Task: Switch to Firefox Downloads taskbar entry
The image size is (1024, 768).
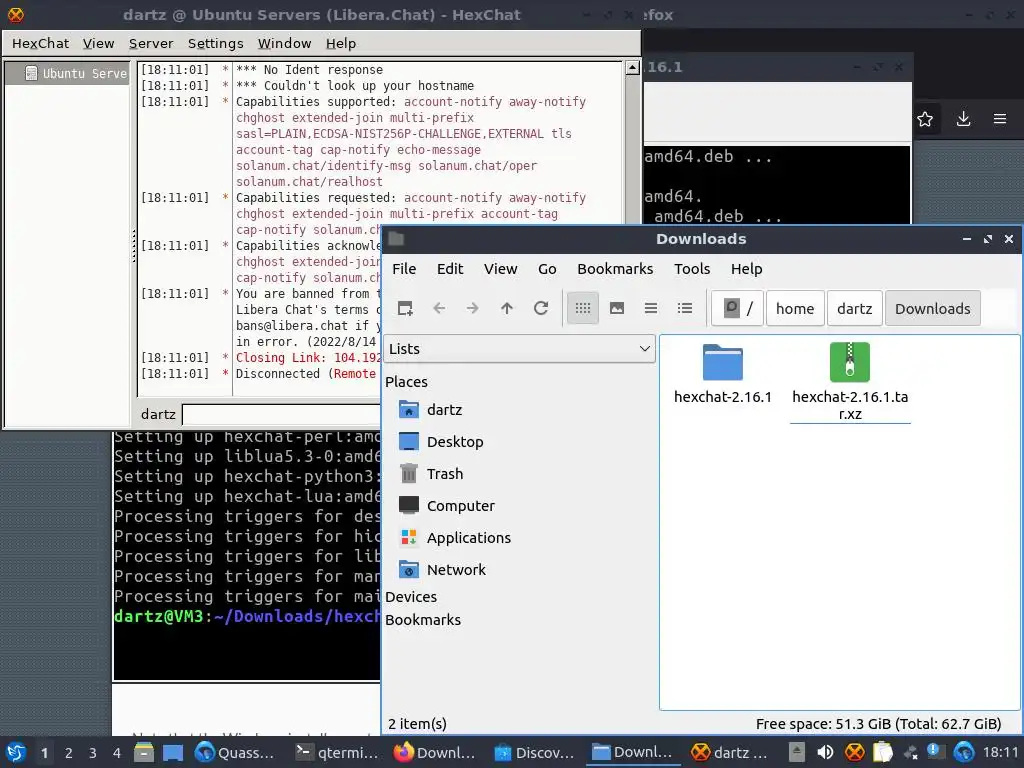Action: pyautogui.click(x=434, y=753)
